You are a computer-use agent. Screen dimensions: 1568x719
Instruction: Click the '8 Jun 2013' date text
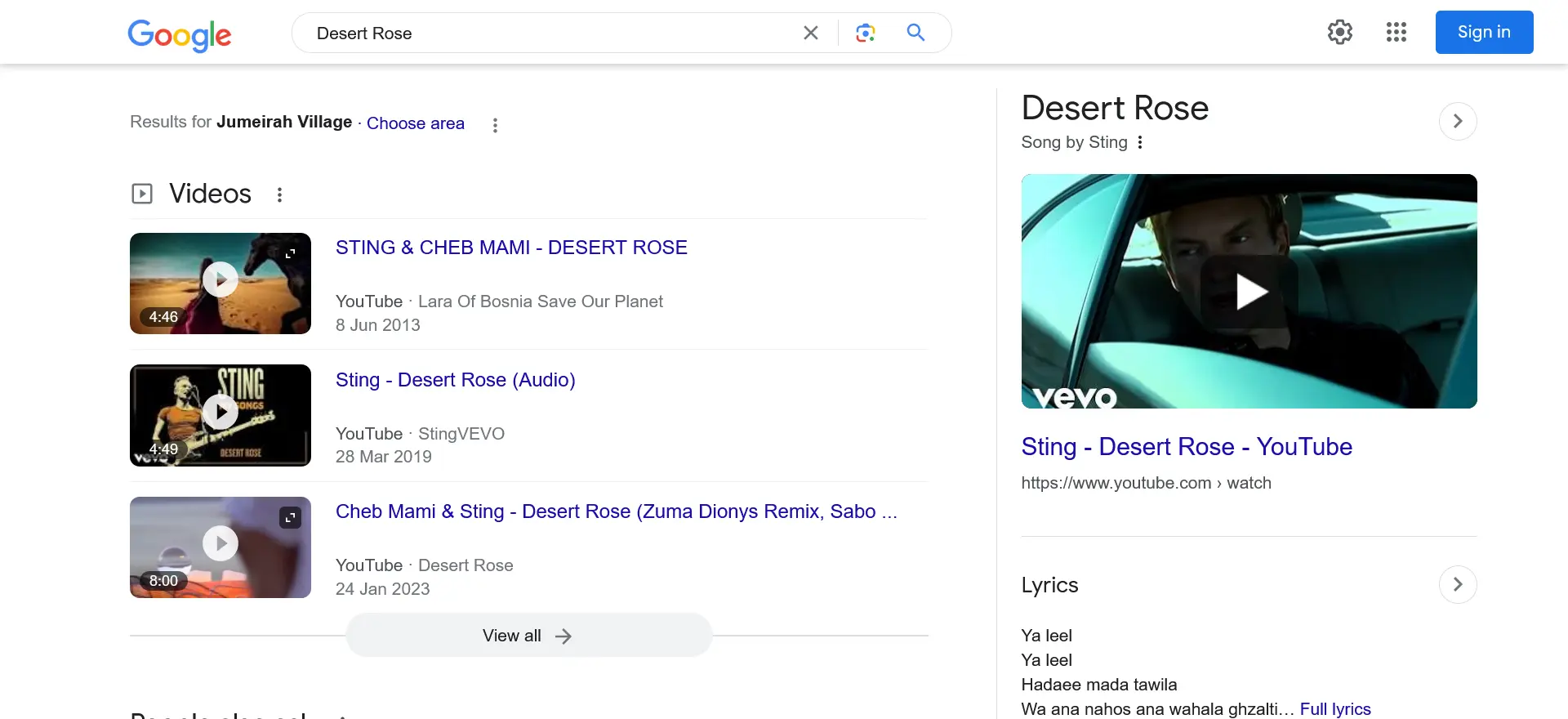tap(377, 325)
